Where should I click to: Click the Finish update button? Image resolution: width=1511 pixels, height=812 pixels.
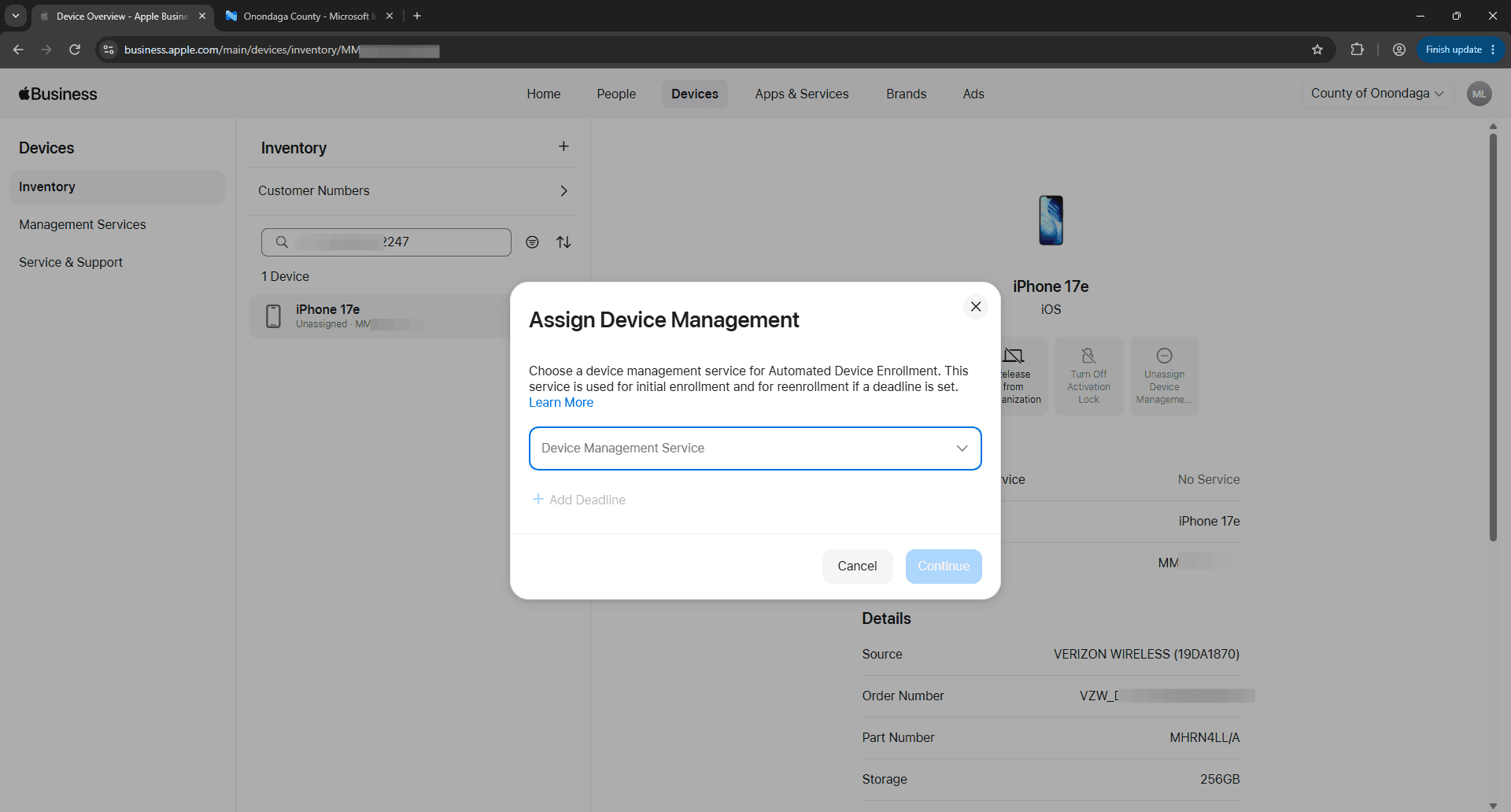point(1461,50)
